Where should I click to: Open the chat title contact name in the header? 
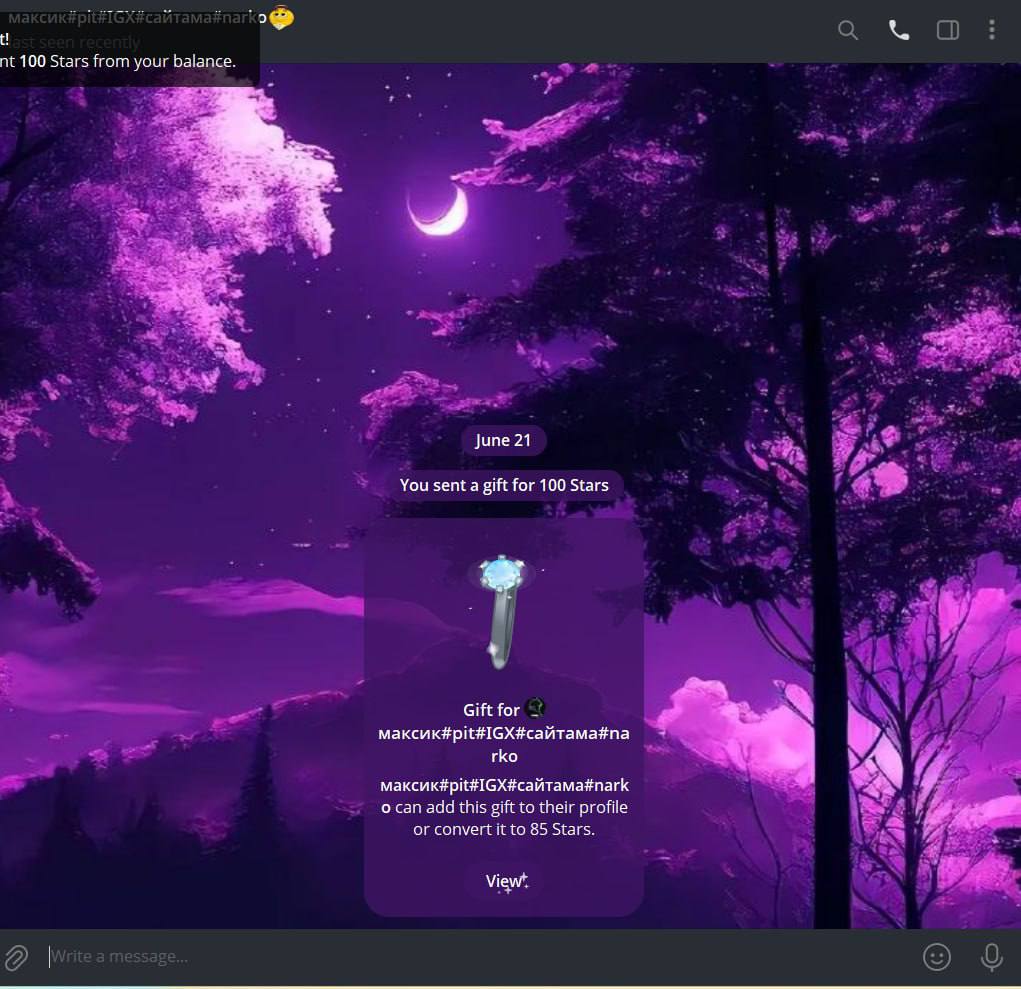pyautogui.click(x=137, y=18)
